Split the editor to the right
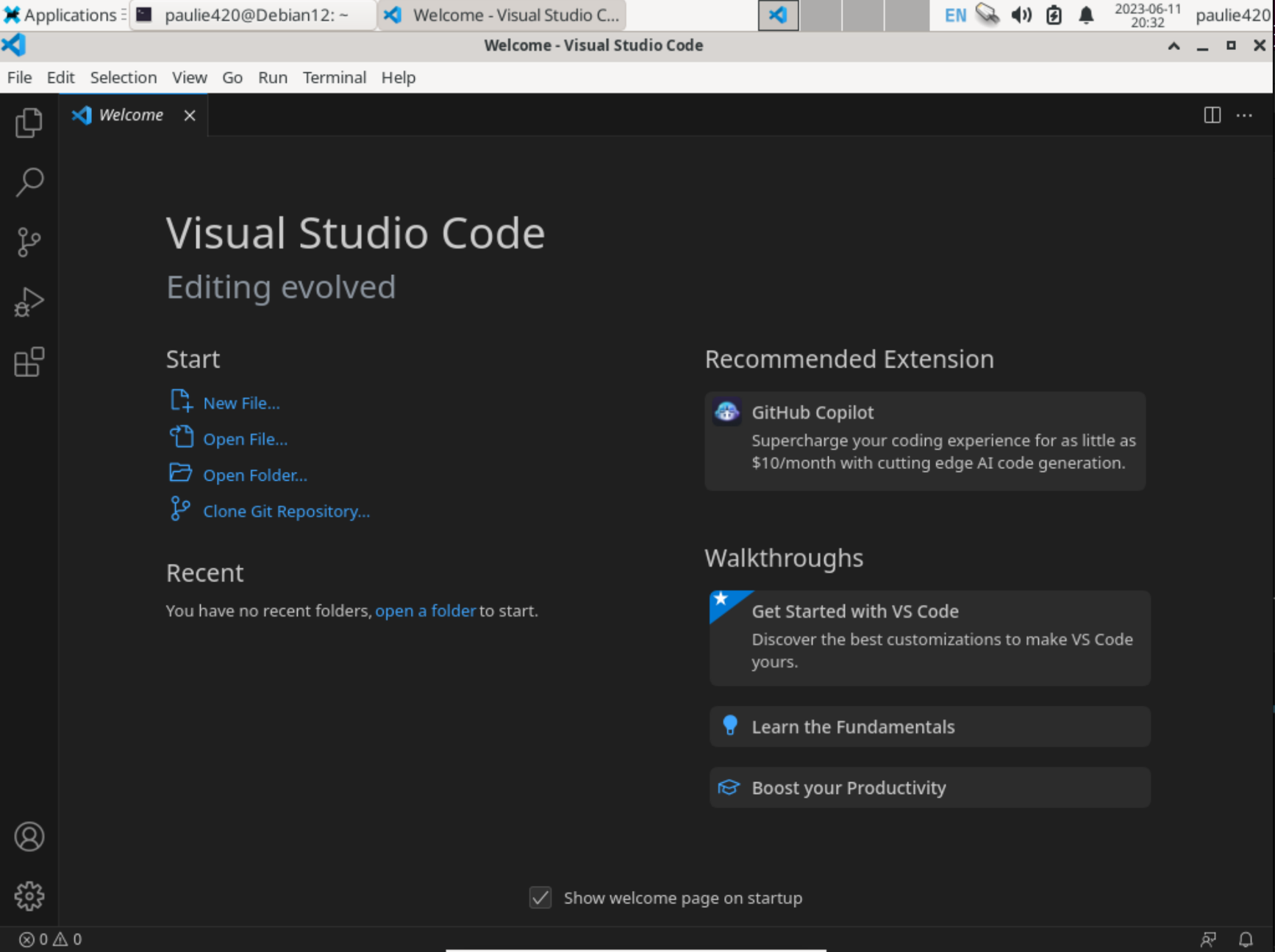This screenshot has height=952, width=1275. 1212,115
